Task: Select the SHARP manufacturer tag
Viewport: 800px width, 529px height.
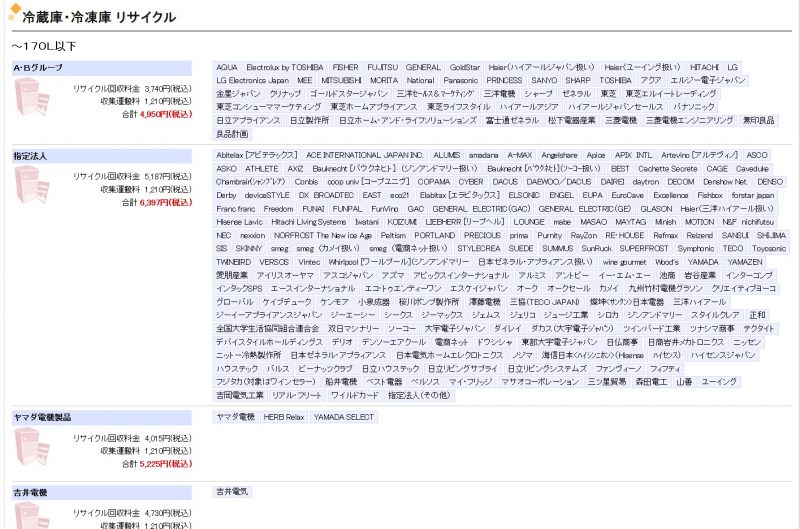Action: 578,80
